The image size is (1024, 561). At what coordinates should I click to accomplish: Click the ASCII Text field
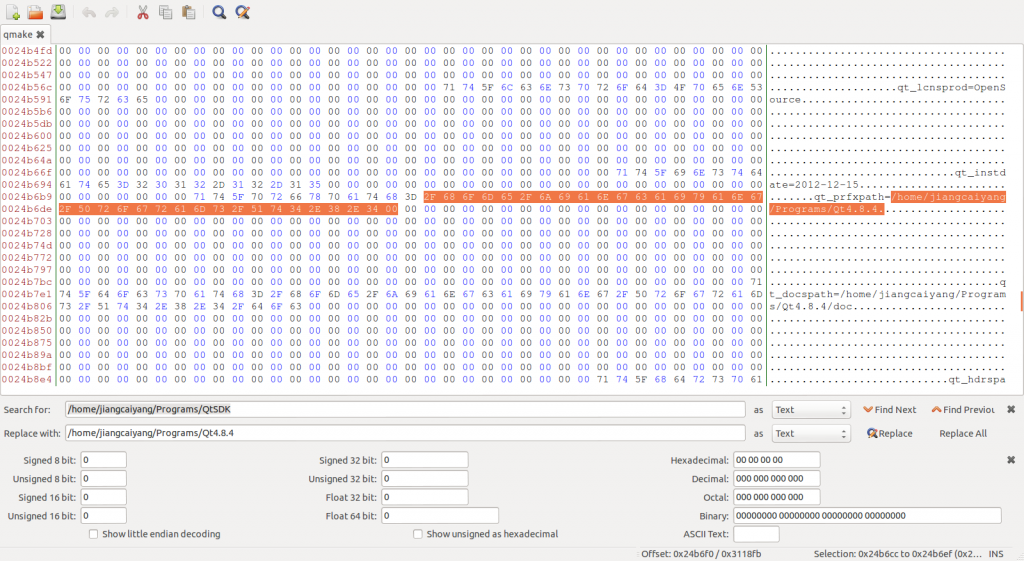[756, 534]
